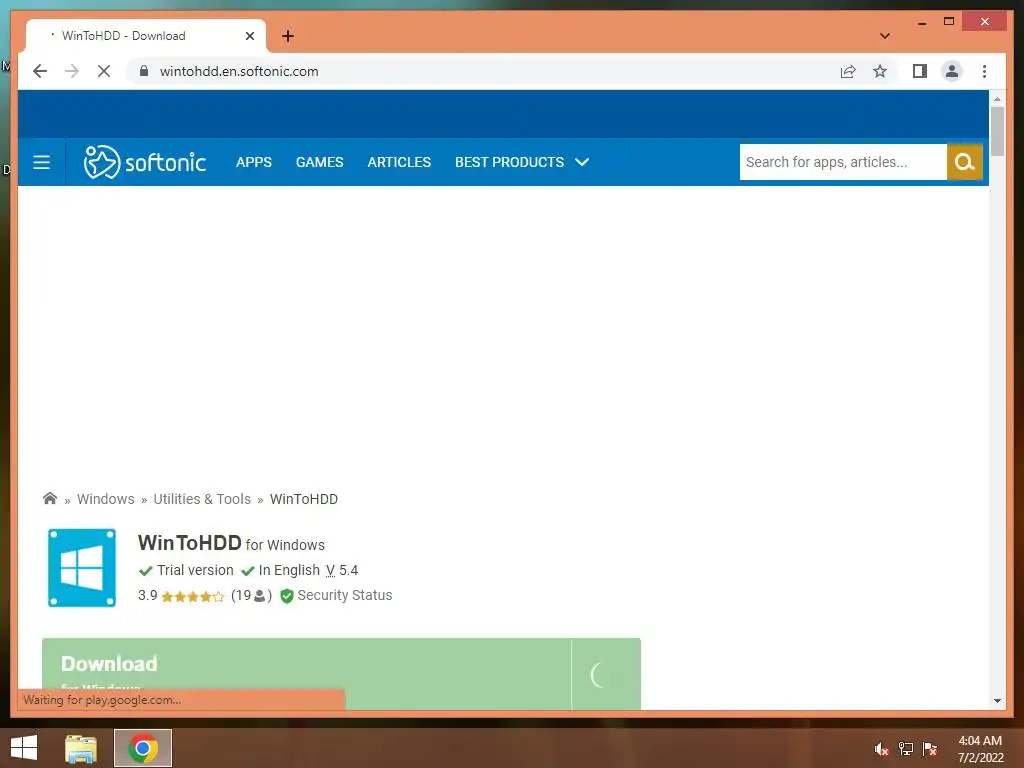Viewport: 1024px width, 768px height.
Task: Open Utilities & Tools breadcrumb link
Action: coord(202,499)
